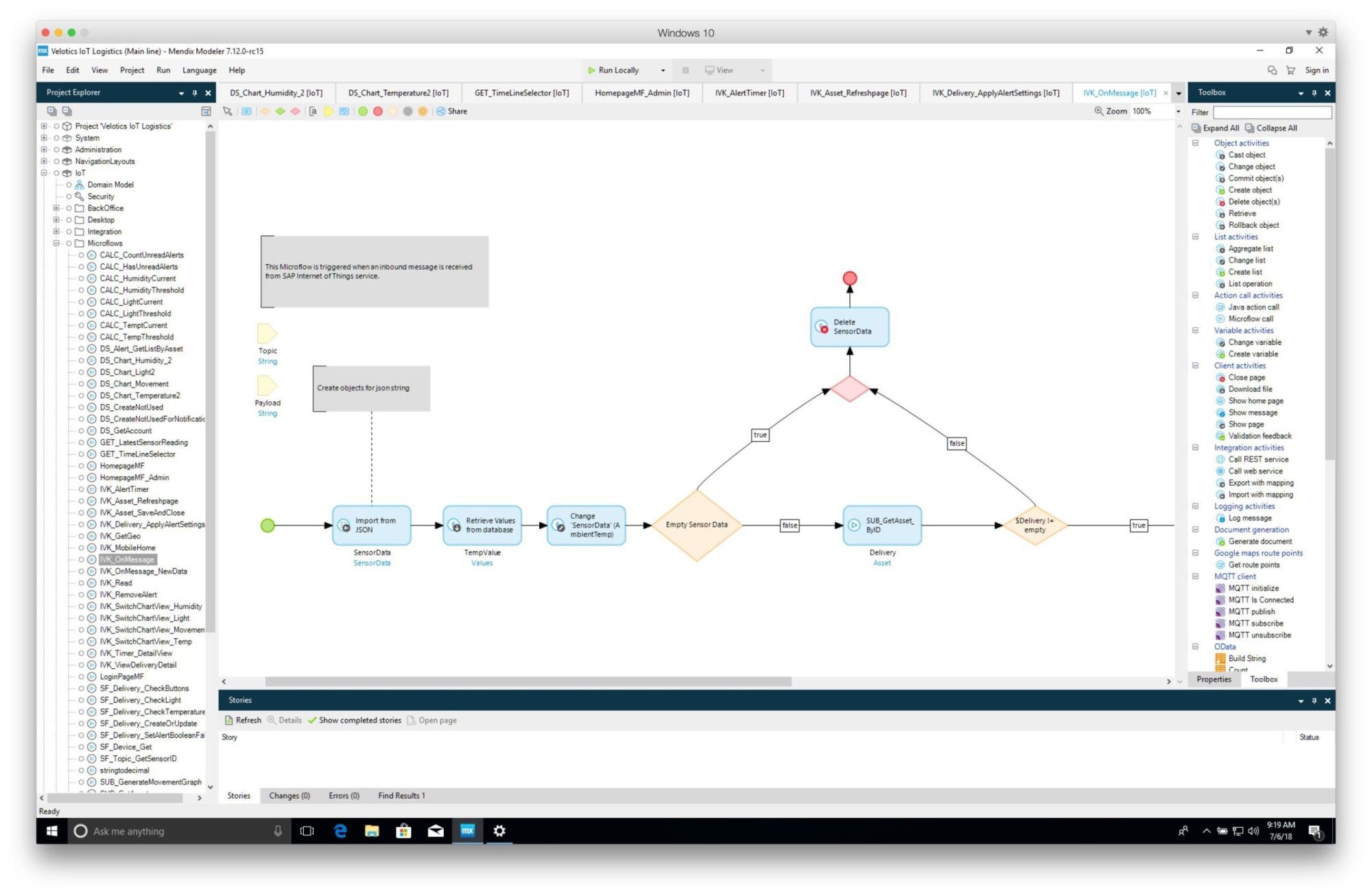Open the Project menu
This screenshot has height=896, width=1372.
[x=131, y=69]
